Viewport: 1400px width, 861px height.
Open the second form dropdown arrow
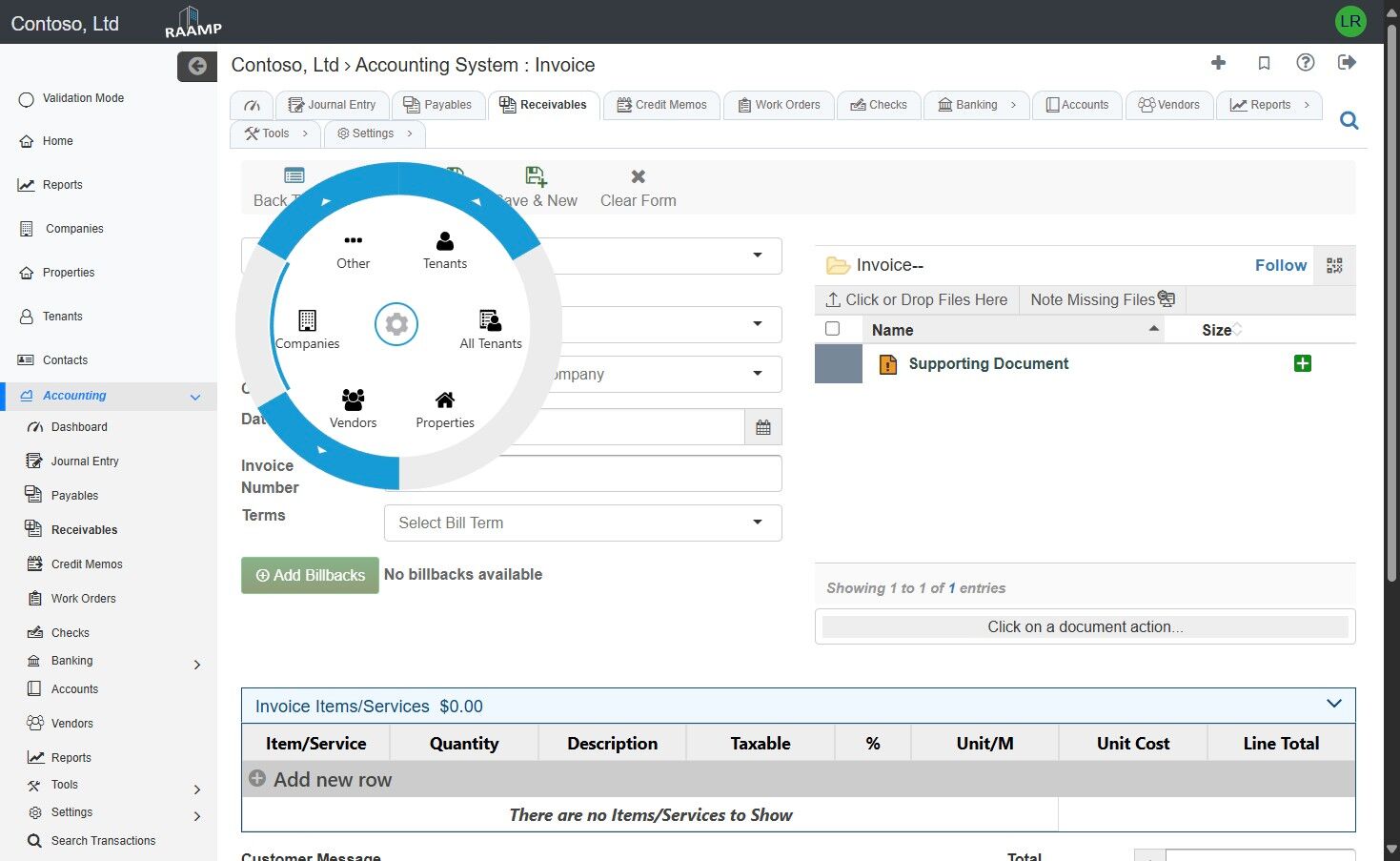[758, 324]
